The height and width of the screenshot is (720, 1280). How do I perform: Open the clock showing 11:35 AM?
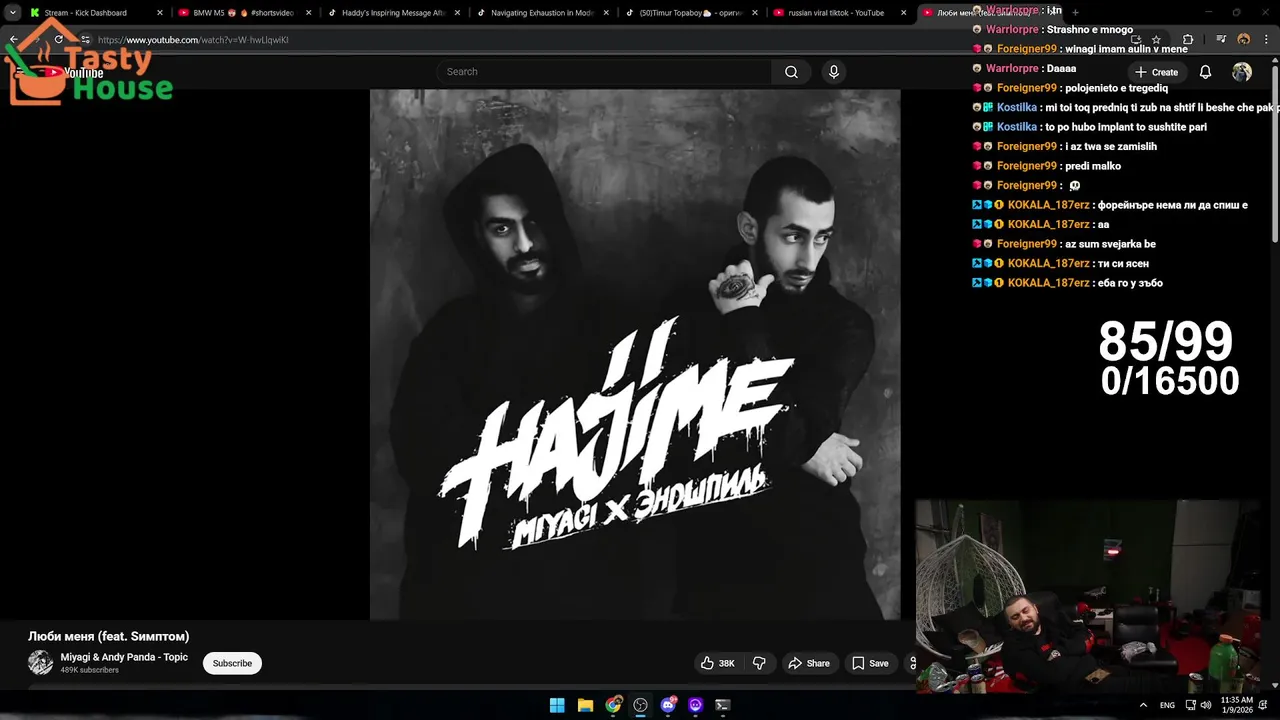coord(1237,705)
